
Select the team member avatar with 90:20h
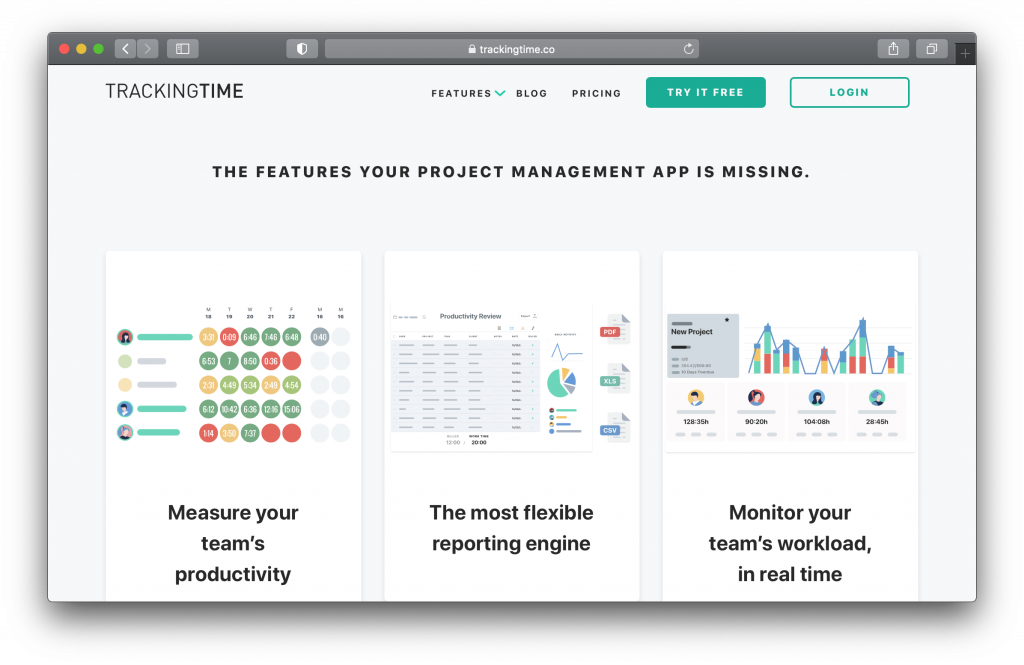pyautogui.click(x=756, y=397)
